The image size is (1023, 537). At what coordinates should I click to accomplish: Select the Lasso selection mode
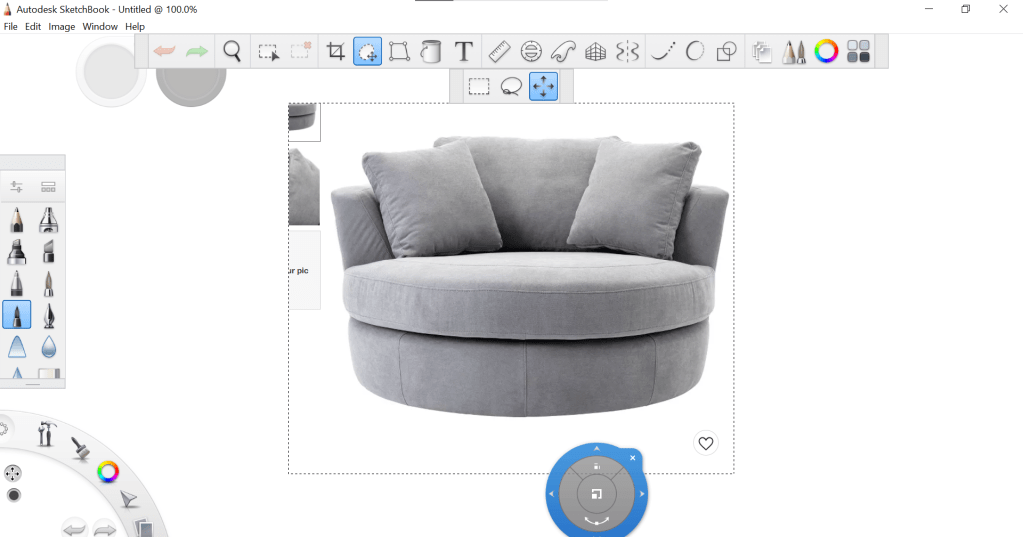pyautogui.click(x=511, y=87)
